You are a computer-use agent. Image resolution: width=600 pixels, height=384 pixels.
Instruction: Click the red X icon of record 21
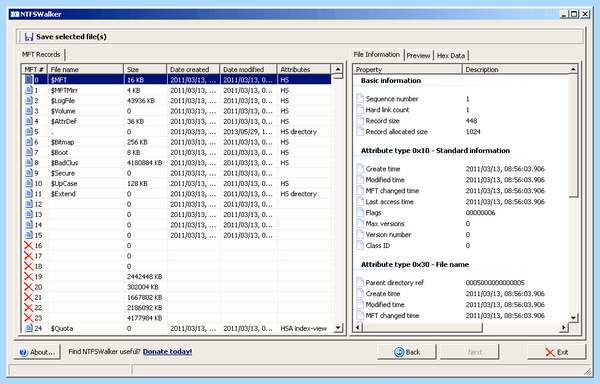coord(29,297)
